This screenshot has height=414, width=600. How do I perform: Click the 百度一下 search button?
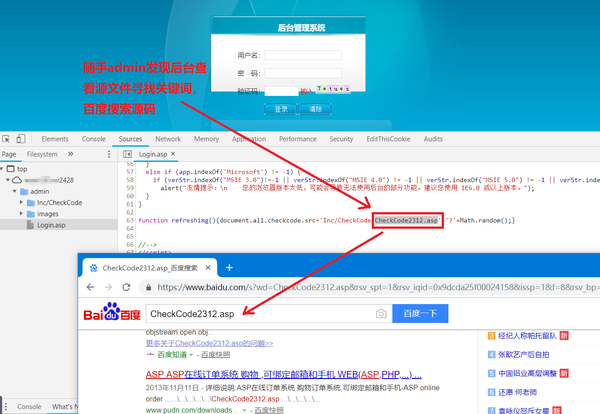[420, 314]
